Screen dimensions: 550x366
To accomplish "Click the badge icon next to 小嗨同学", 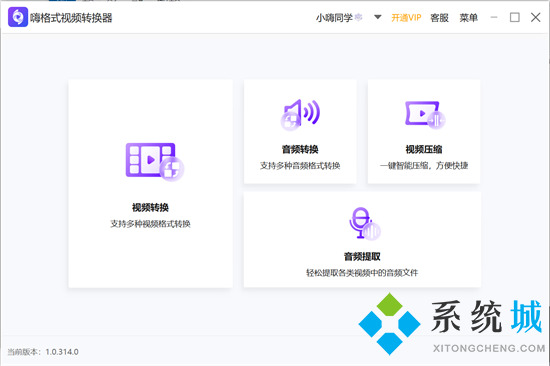I will click(x=358, y=17).
